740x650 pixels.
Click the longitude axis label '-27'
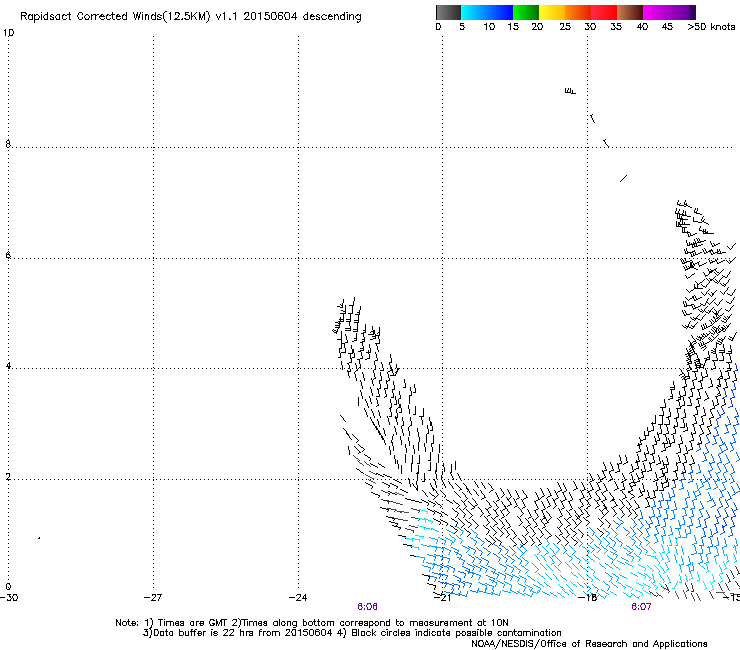point(153,598)
